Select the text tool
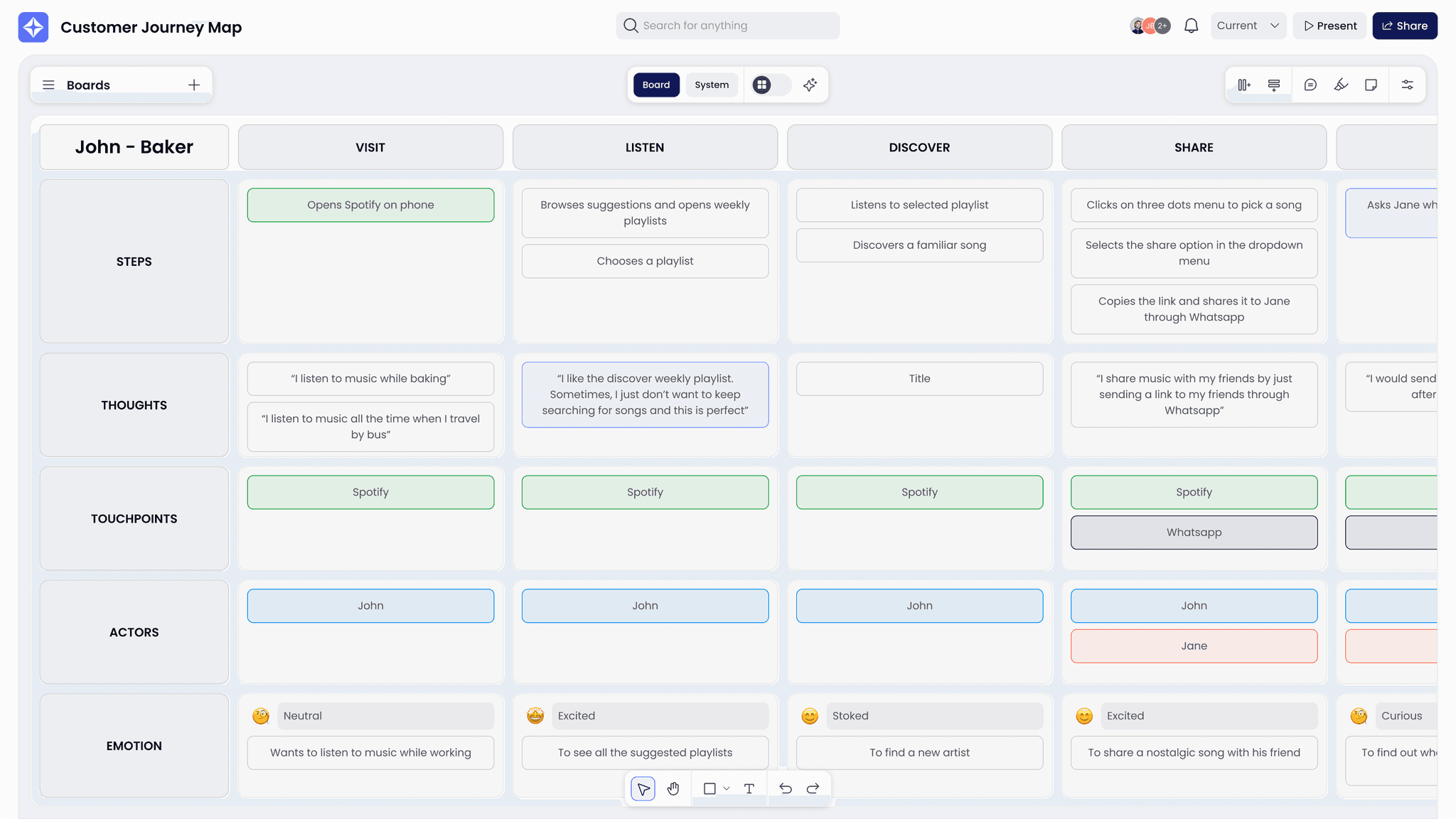This screenshot has width=1456, height=819. click(x=749, y=788)
